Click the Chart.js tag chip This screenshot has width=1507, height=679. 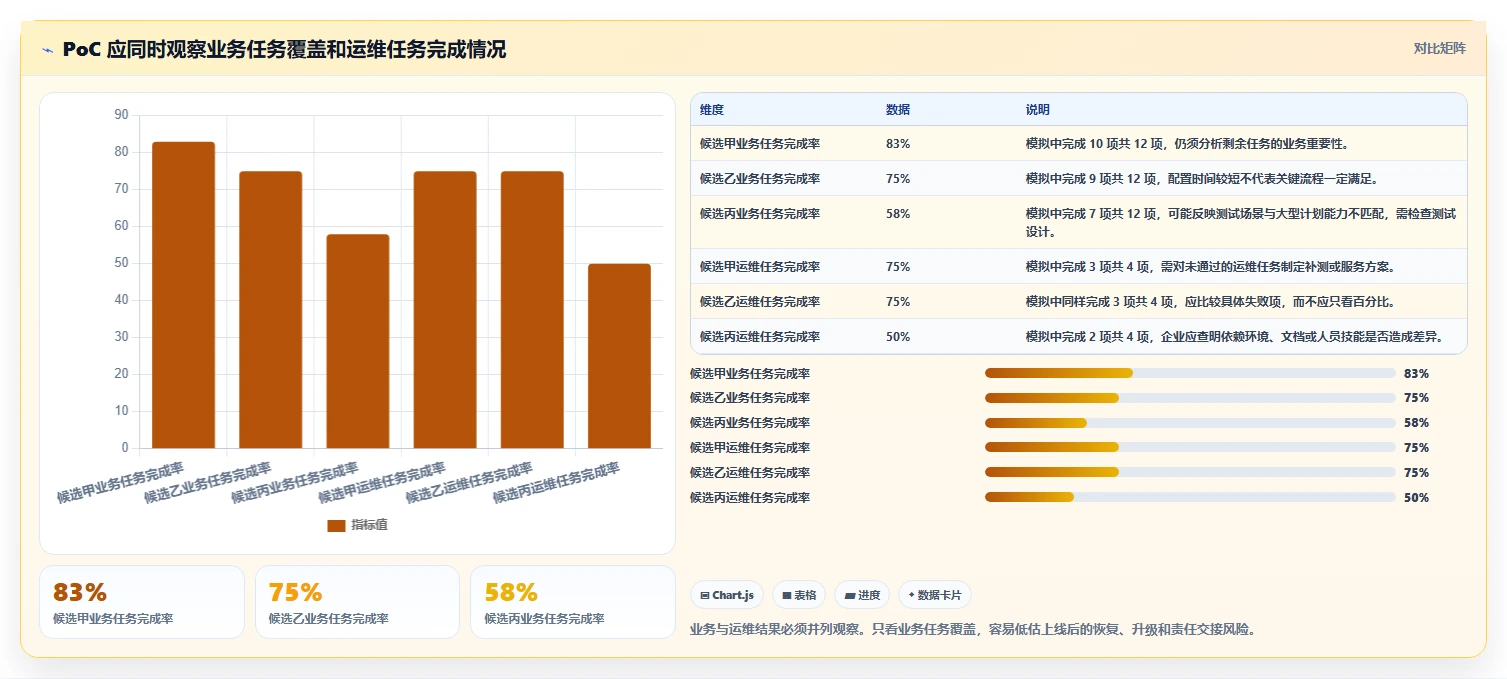click(x=727, y=595)
